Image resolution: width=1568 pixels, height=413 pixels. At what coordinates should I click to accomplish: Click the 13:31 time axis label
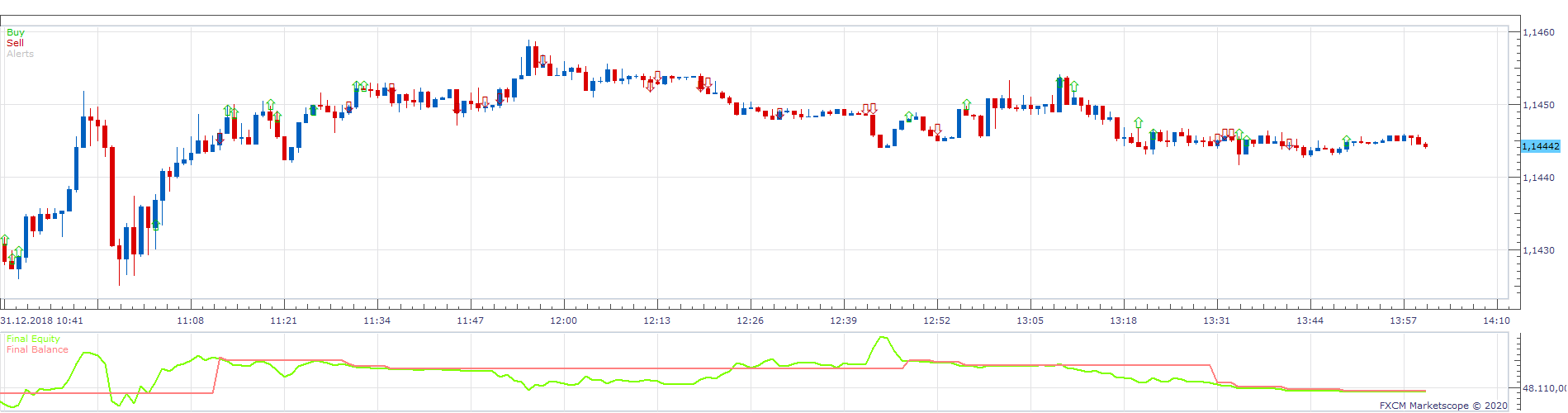pos(1217,320)
